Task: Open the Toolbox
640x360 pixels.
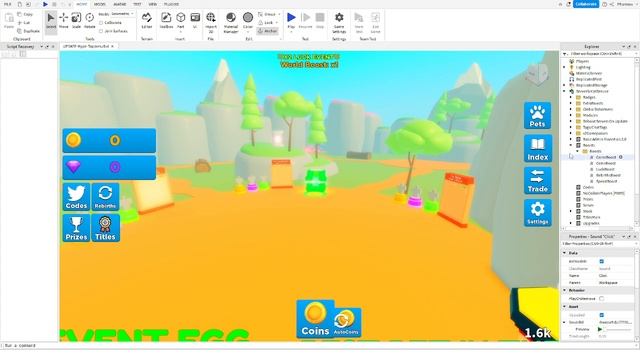Action: [166, 21]
